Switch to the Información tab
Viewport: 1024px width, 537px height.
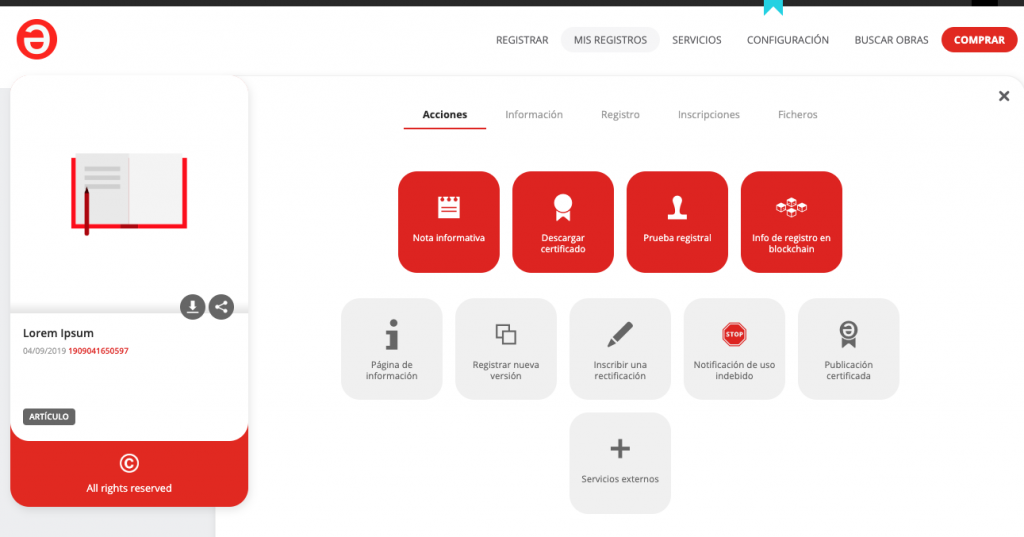(x=533, y=115)
